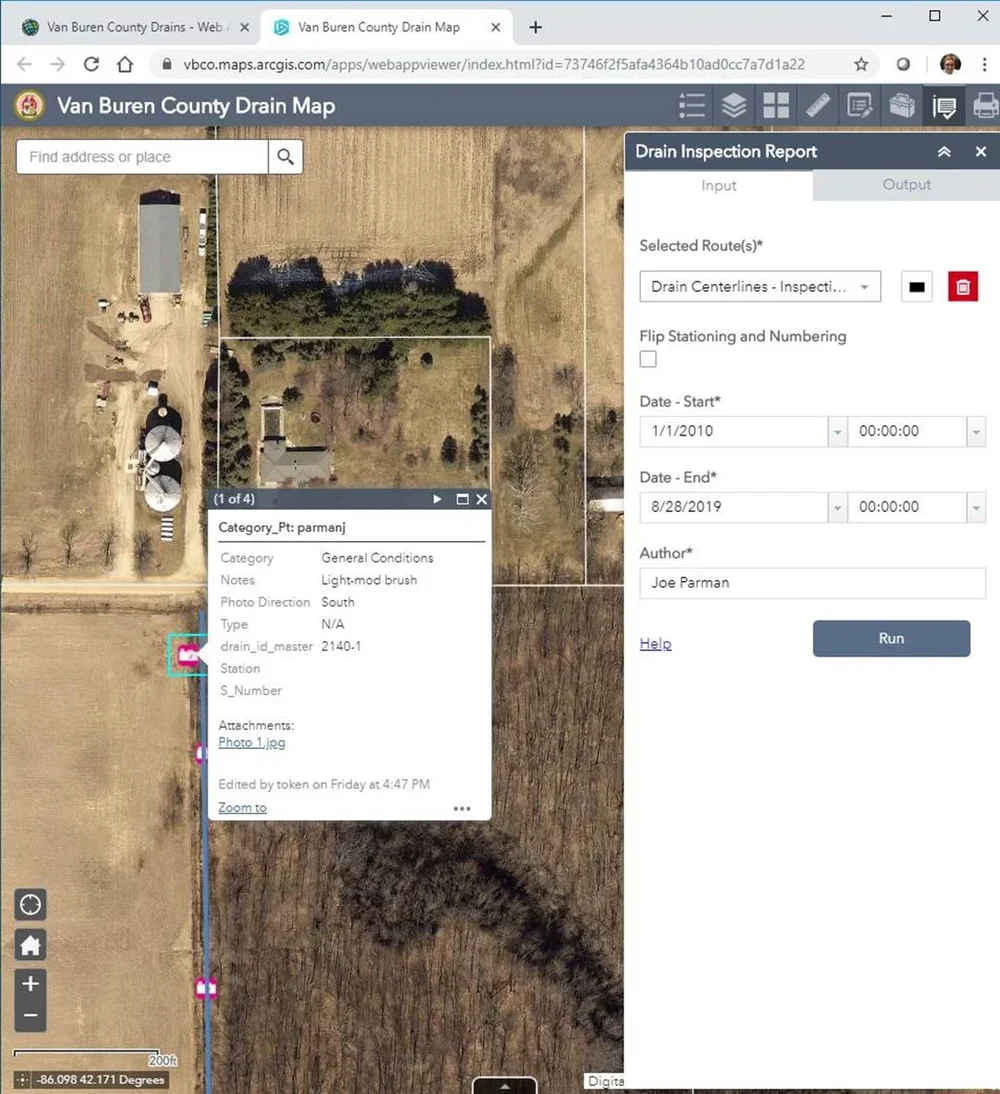Select the Measurement ruler tool
Viewport: 1000px width, 1094px height.
(x=818, y=106)
